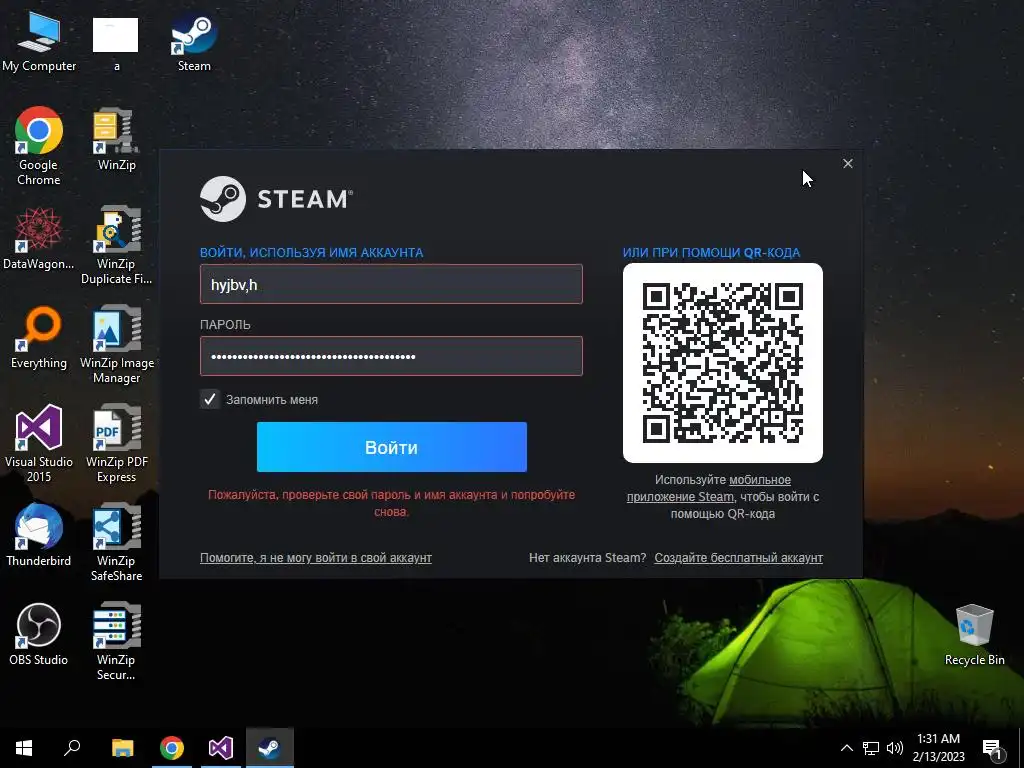Viewport: 1024px width, 768px height.
Task: Click the Steam logo in login window
Action: 276,199
